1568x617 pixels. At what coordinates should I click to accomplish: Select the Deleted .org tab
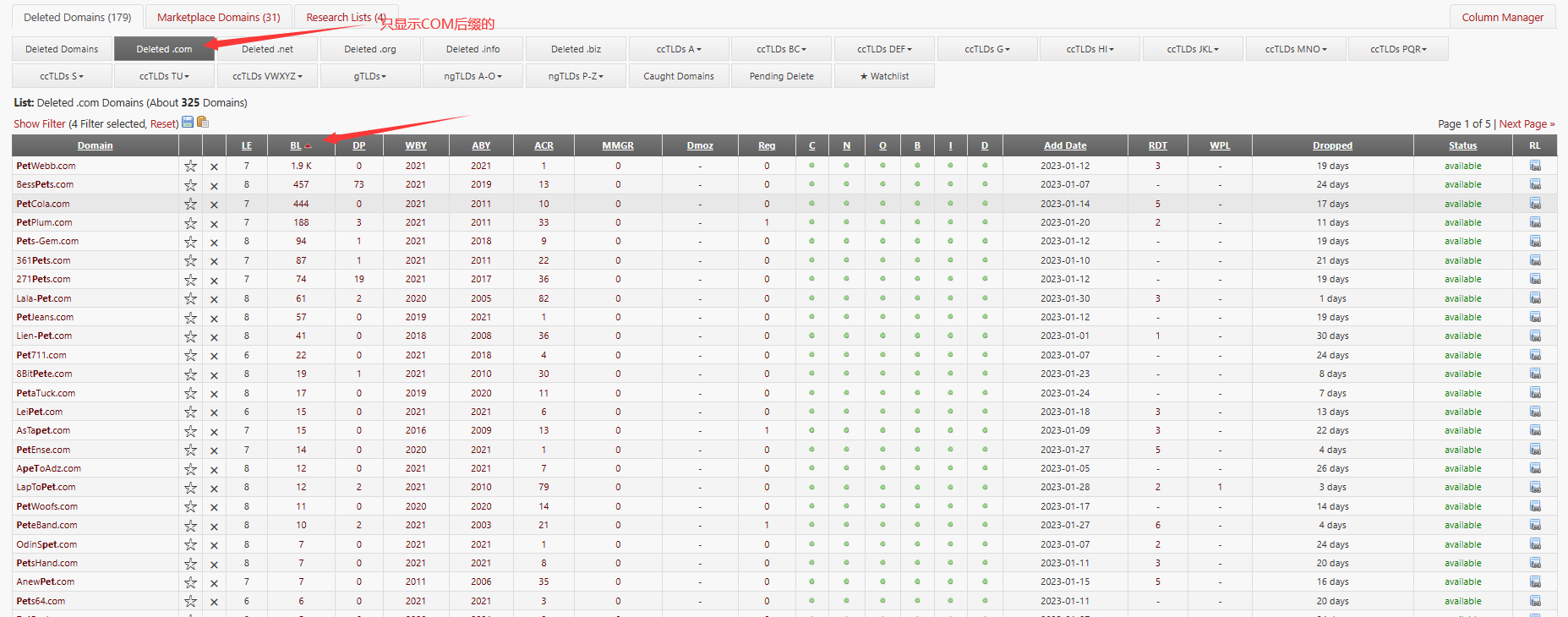click(x=370, y=49)
